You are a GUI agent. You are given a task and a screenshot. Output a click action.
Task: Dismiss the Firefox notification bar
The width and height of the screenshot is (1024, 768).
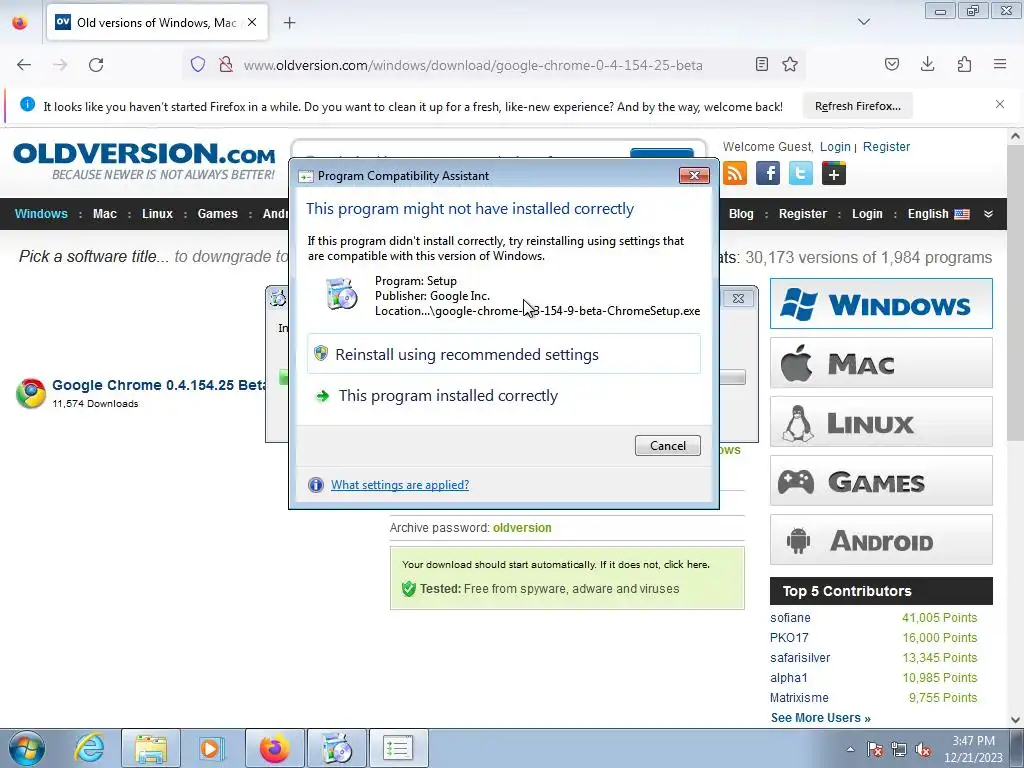point(1000,104)
